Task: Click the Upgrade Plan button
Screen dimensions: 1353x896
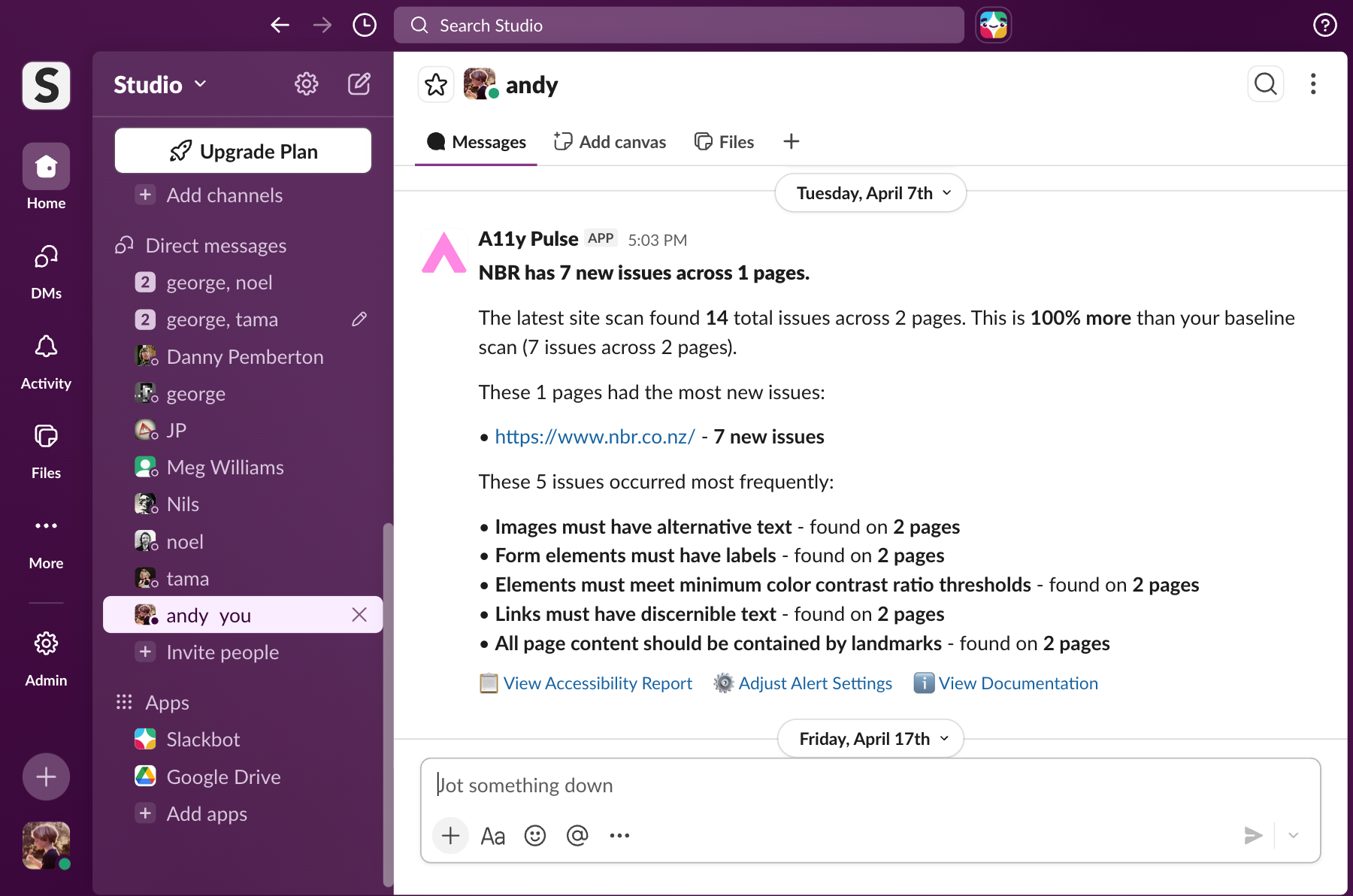Action: click(243, 150)
